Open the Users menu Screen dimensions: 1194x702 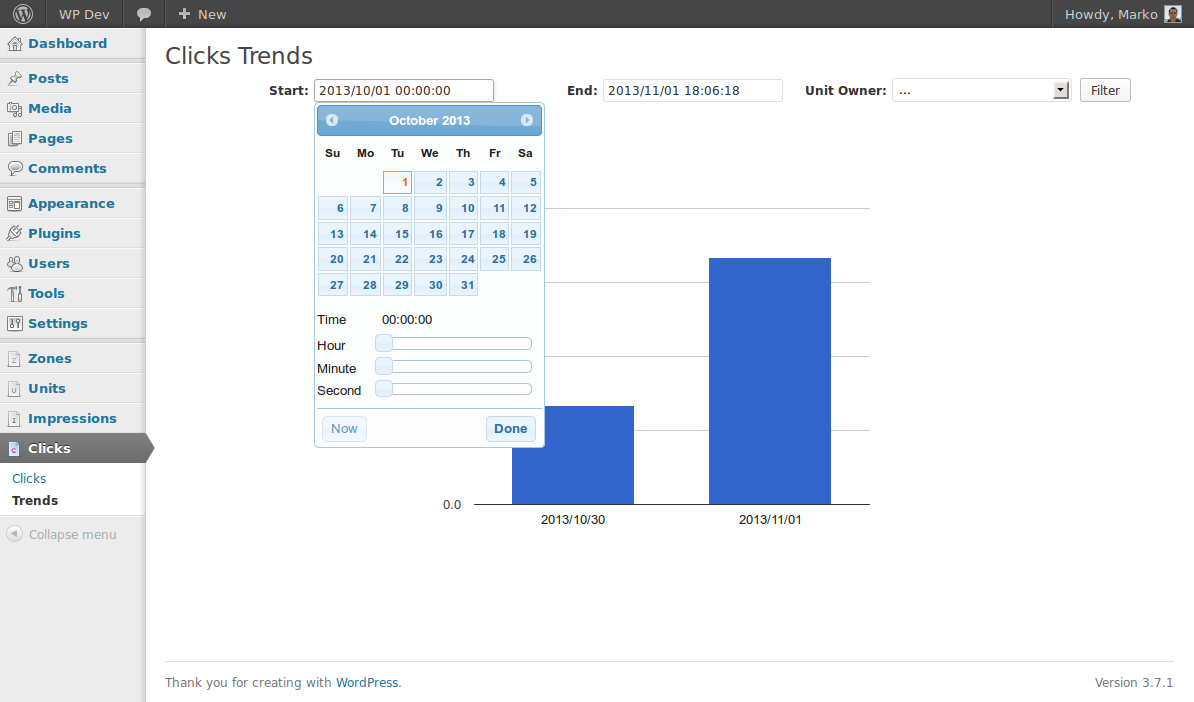49,263
